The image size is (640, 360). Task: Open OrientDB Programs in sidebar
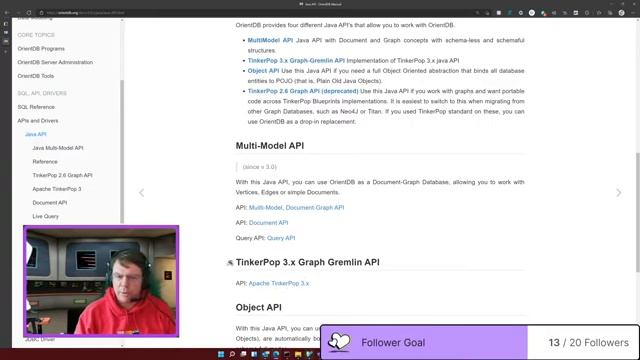click(x=41, y=49)
